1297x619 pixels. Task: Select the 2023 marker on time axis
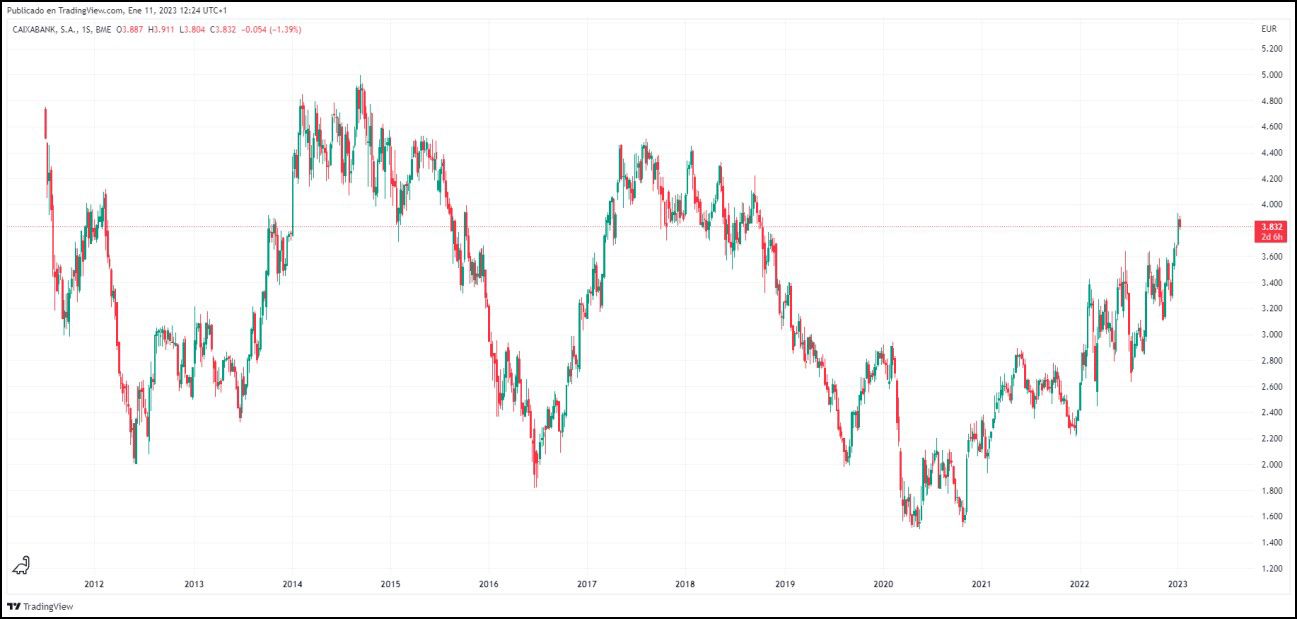pyautogui.click(x=1178, y=584)
